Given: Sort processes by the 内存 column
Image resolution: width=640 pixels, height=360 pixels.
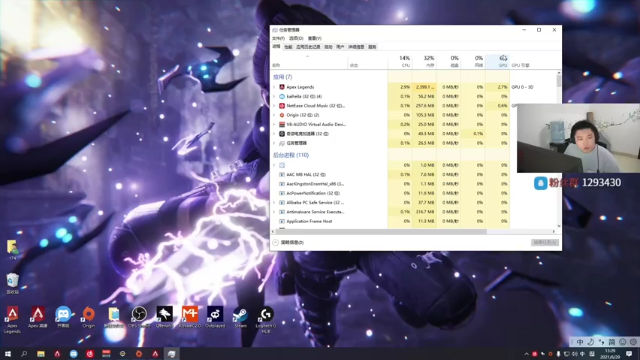Looking at the screenshot, I should [424, 62].
